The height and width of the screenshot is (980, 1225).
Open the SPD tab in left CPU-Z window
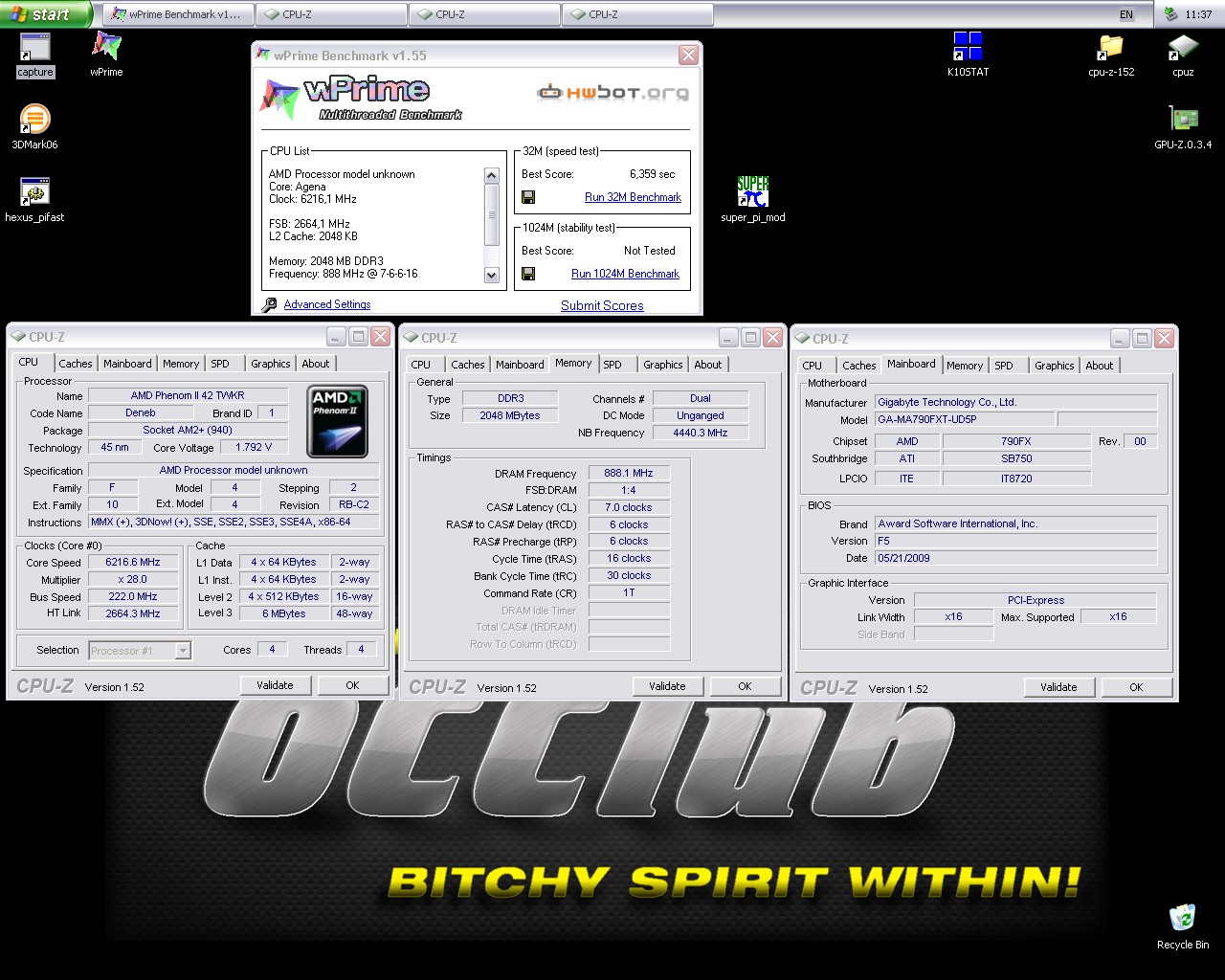[220, 364]
